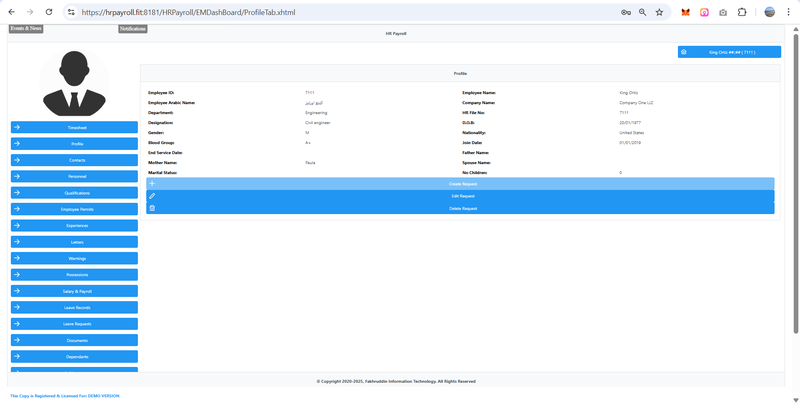Bookmark this page with star icon
Screen dimensions: 800x404
tap(659, 12)
